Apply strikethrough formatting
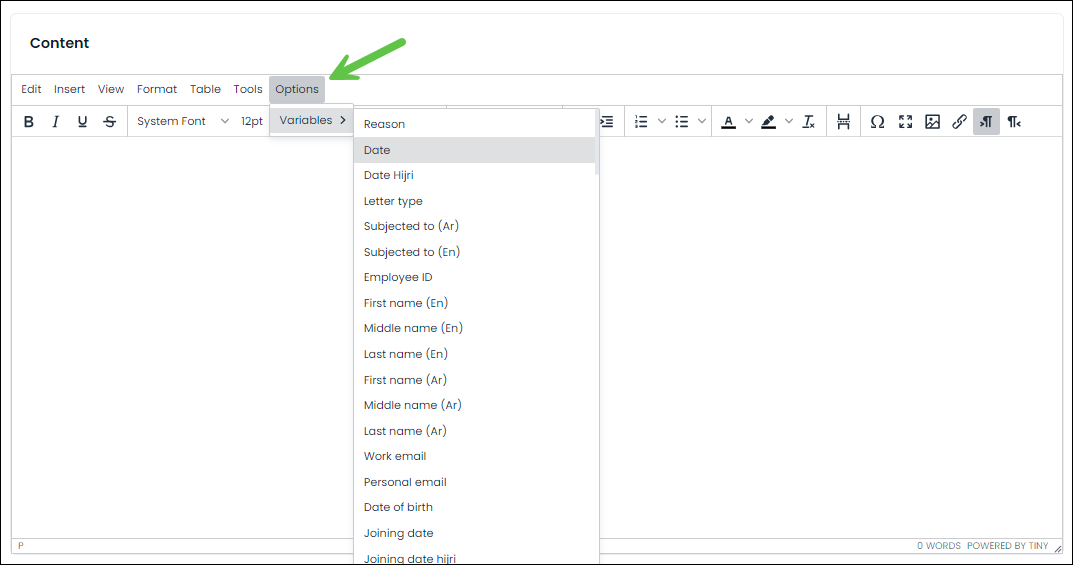 point(110,122)
